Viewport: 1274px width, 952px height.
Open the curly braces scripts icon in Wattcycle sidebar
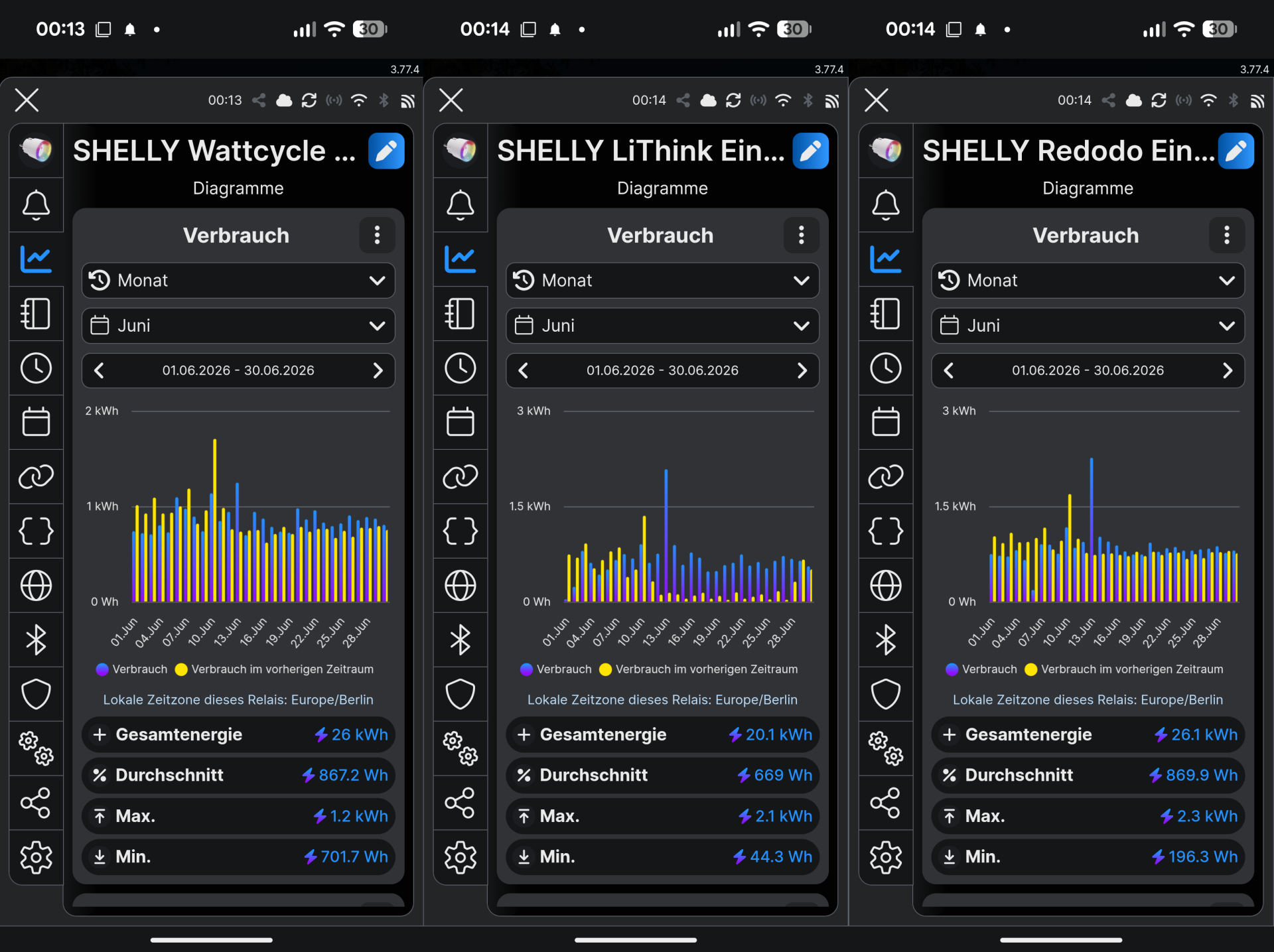click(x=36, y=531)
